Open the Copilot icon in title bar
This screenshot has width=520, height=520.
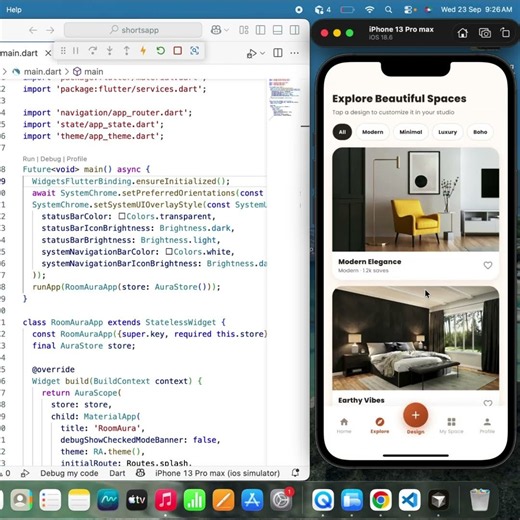pyautogui.click(x=216, y=30)
